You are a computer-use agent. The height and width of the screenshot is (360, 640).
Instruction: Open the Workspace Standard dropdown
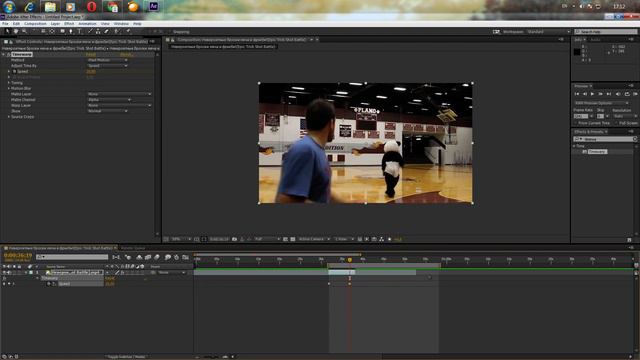pyautogui.click(x=548, y=31)
